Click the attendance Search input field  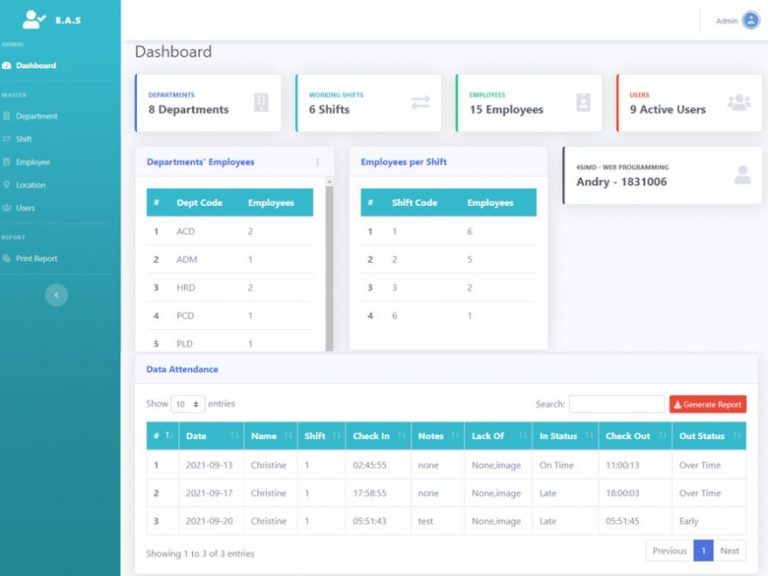click(x=616, y=404)
